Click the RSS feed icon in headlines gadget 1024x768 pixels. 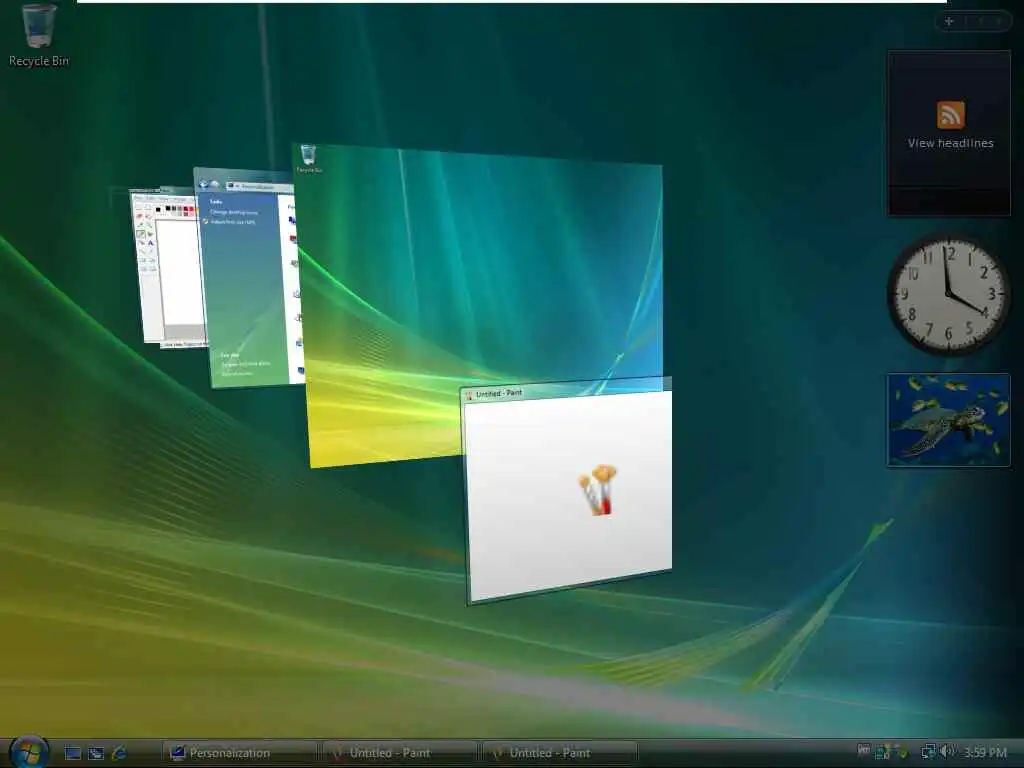pos(950,115)
